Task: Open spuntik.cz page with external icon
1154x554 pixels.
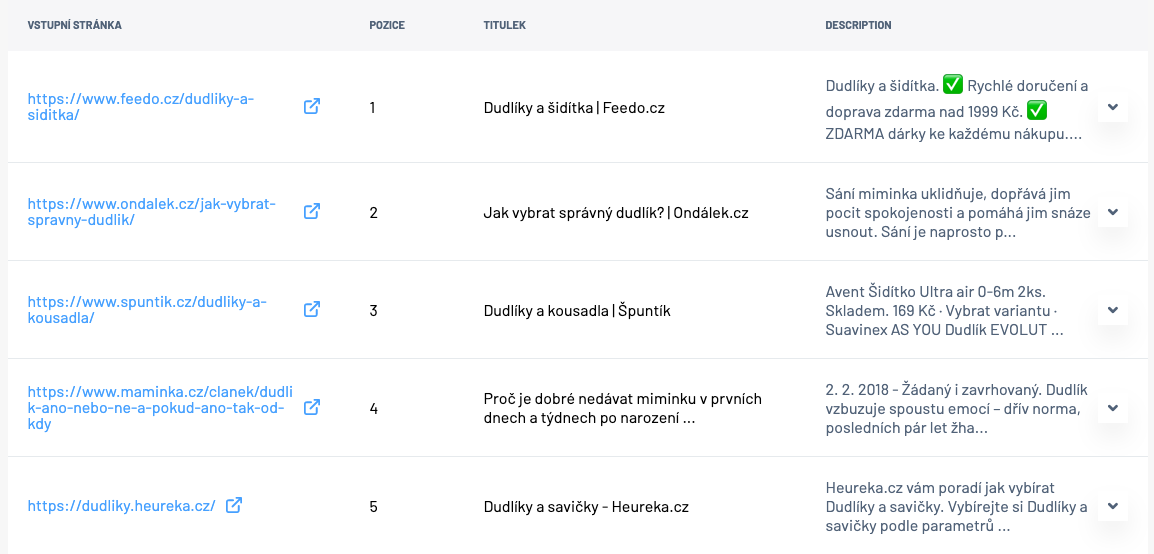Action: pos(312,310)
